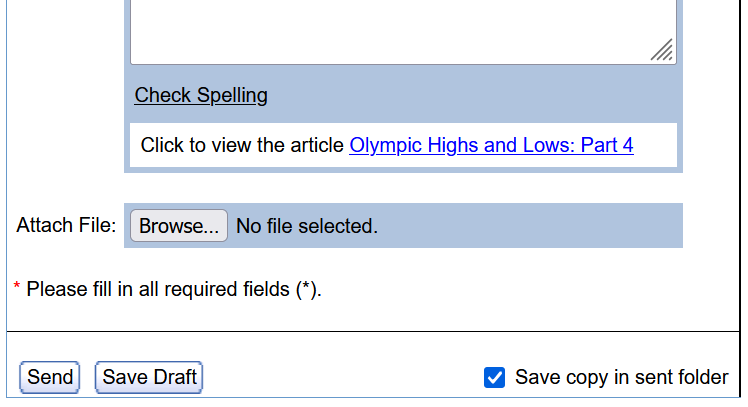This screenshot has height=407, width=748.
Task: Open the Olympic Highs and Lows: Part 4 article
Action: (x=491, y=145)
